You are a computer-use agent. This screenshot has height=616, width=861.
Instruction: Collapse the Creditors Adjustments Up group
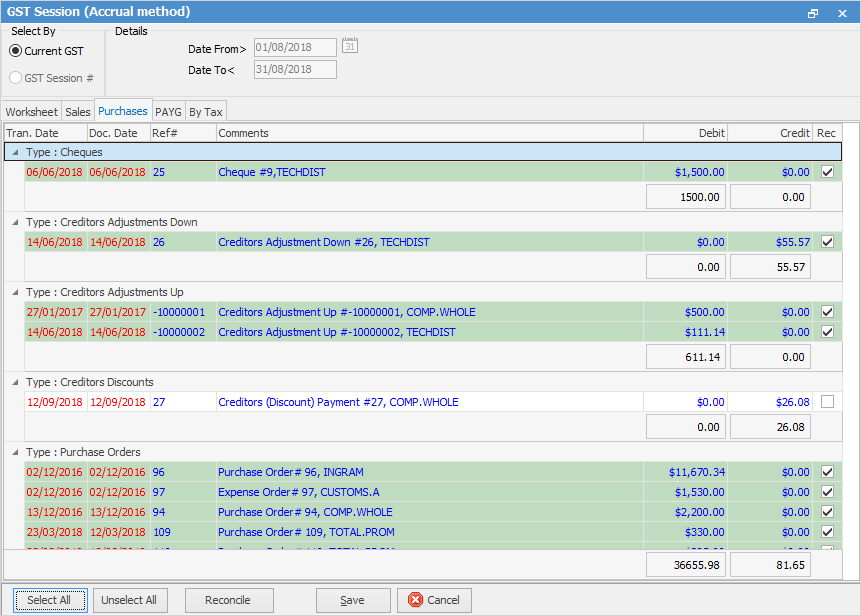(14, 292)
